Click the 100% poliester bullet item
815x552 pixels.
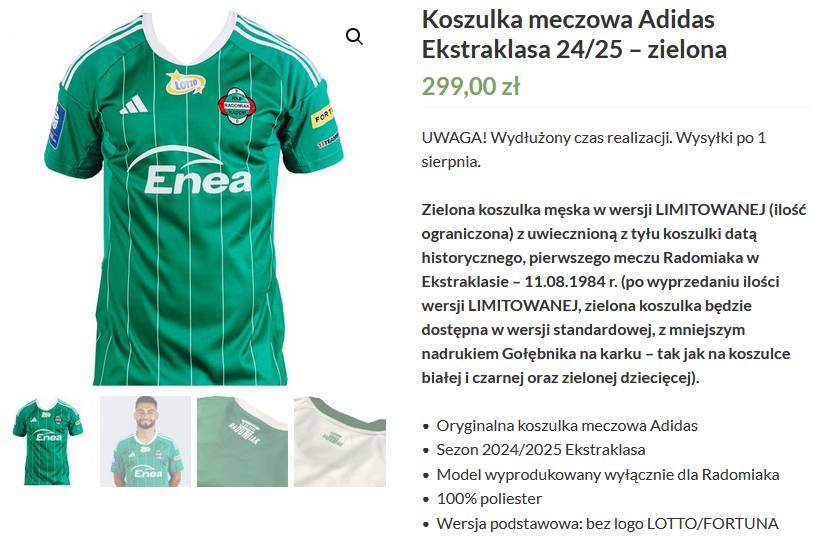489,499
